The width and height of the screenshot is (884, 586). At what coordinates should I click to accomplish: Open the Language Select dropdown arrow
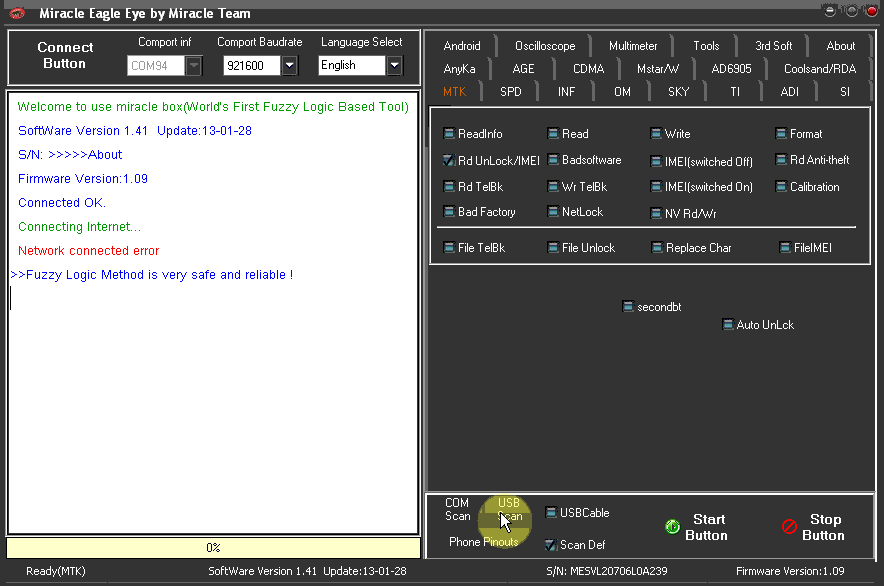tap(395, 65)
